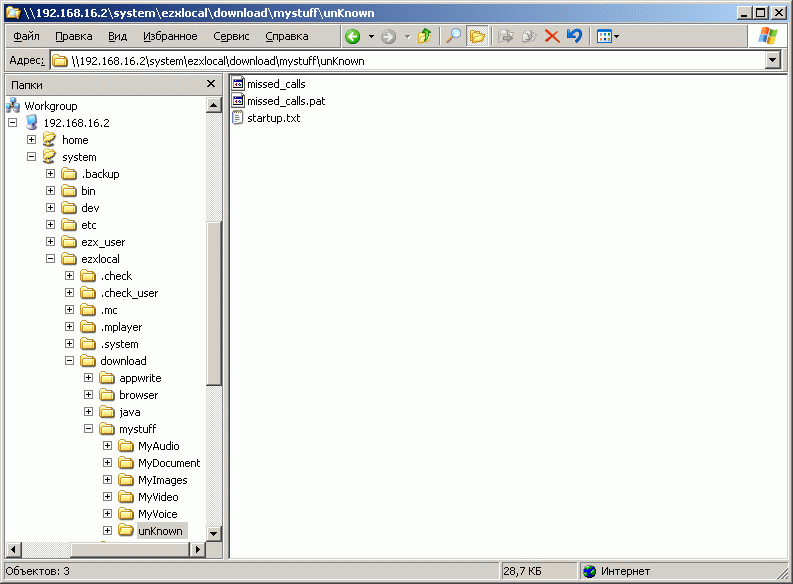
Task: Select the MyVoice folder in tree
Action: tap(158, 514)
